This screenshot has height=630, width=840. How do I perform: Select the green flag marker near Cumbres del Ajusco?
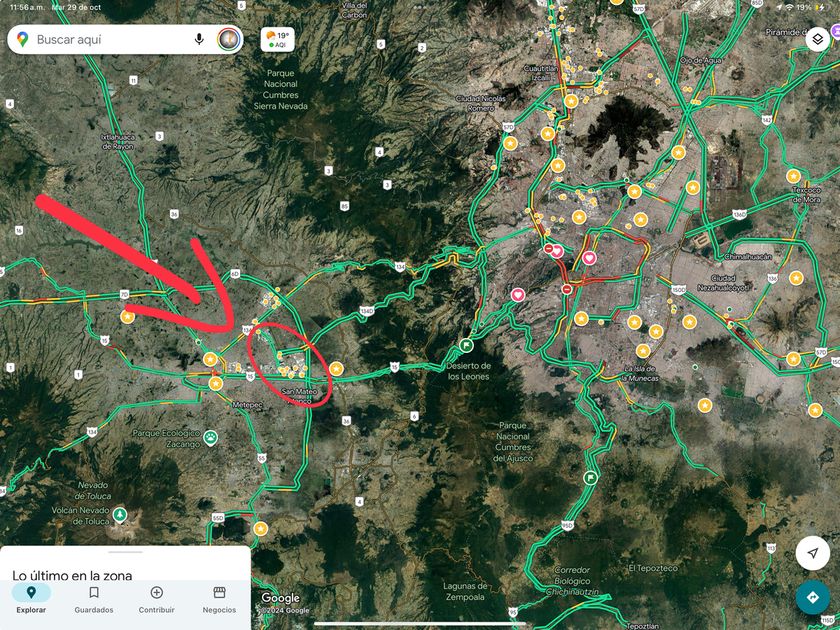pos(590,477)
